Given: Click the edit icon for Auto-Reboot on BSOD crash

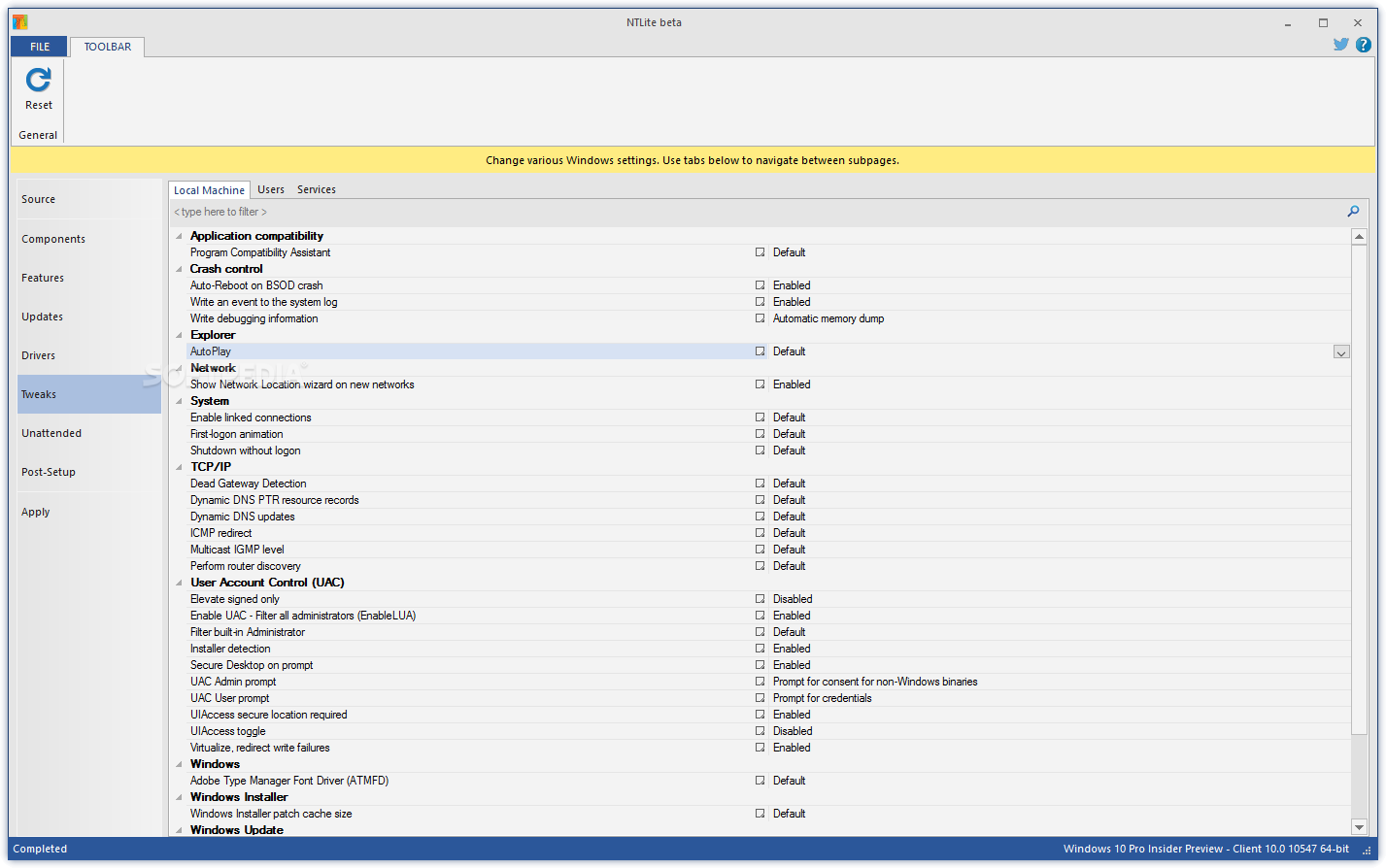Looking at the screenshot, I should tap(761, 285).
